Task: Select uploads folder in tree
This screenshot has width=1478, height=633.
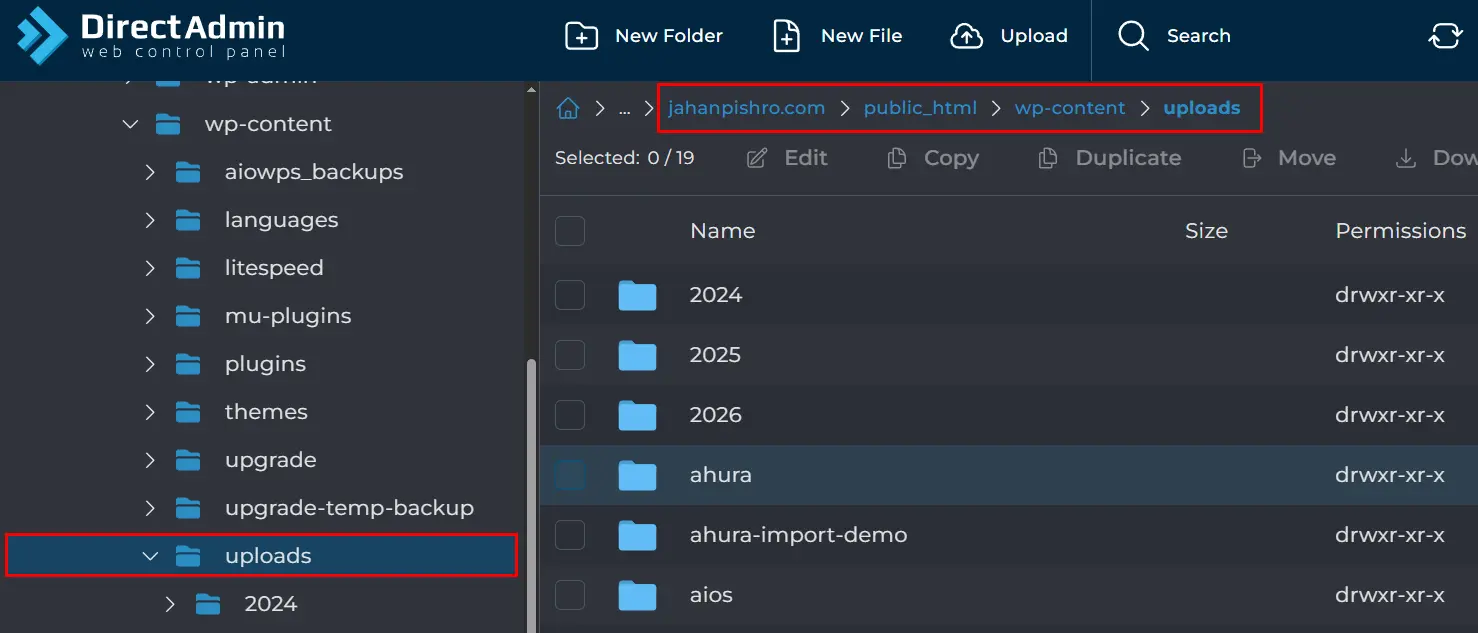Action: pos(262,556)
